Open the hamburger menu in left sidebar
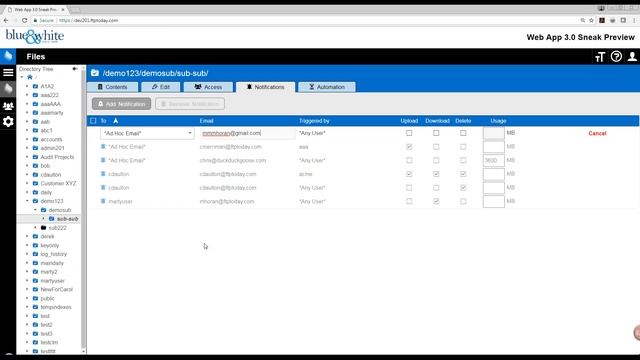This screenshot has height=360, width=640. (8, 73)
